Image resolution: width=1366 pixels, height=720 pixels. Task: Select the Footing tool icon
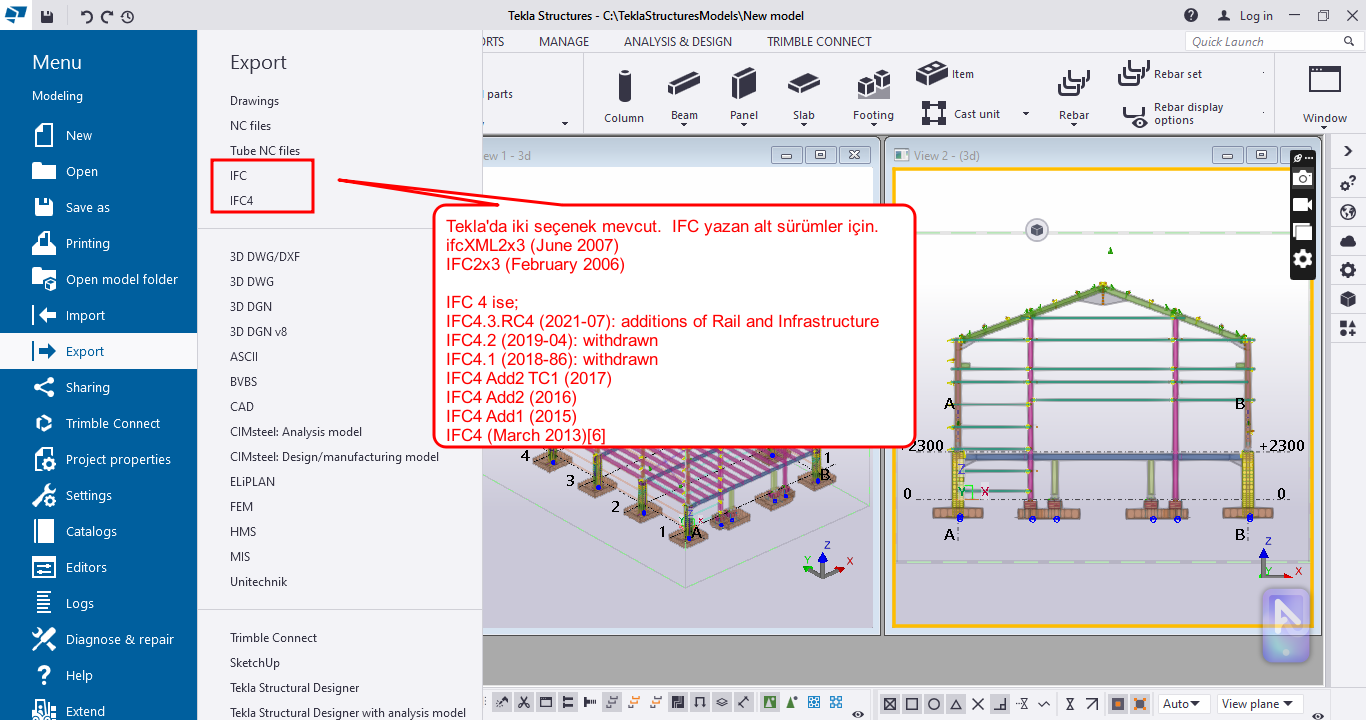873,85
